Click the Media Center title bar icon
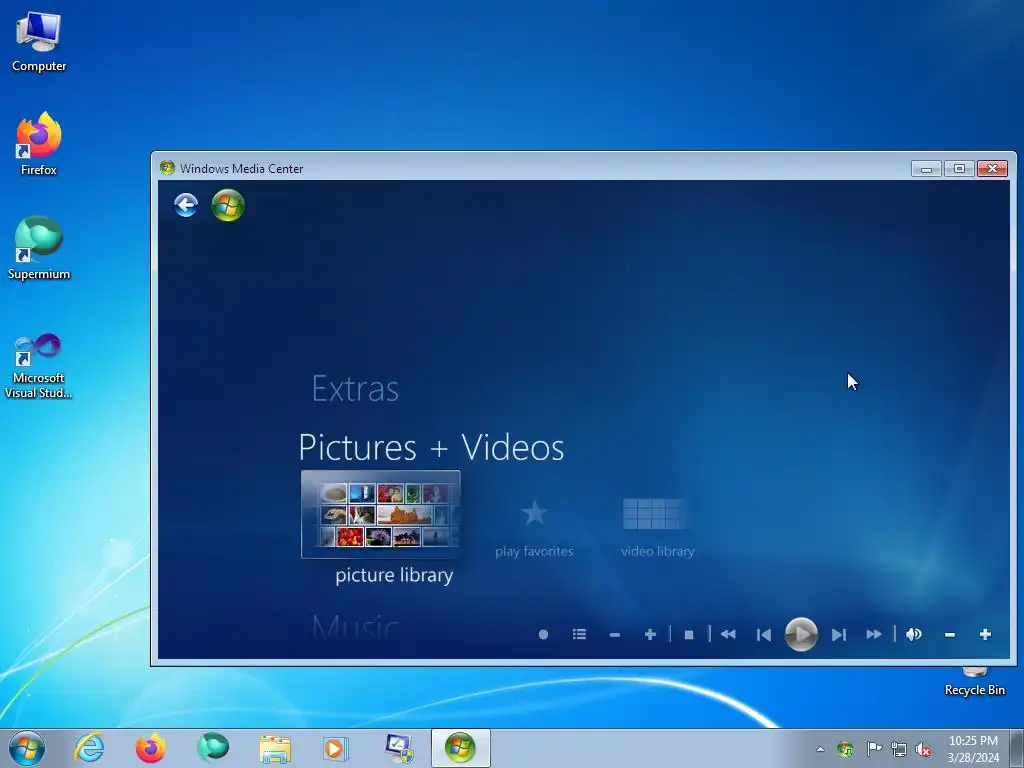 [167, 168]
